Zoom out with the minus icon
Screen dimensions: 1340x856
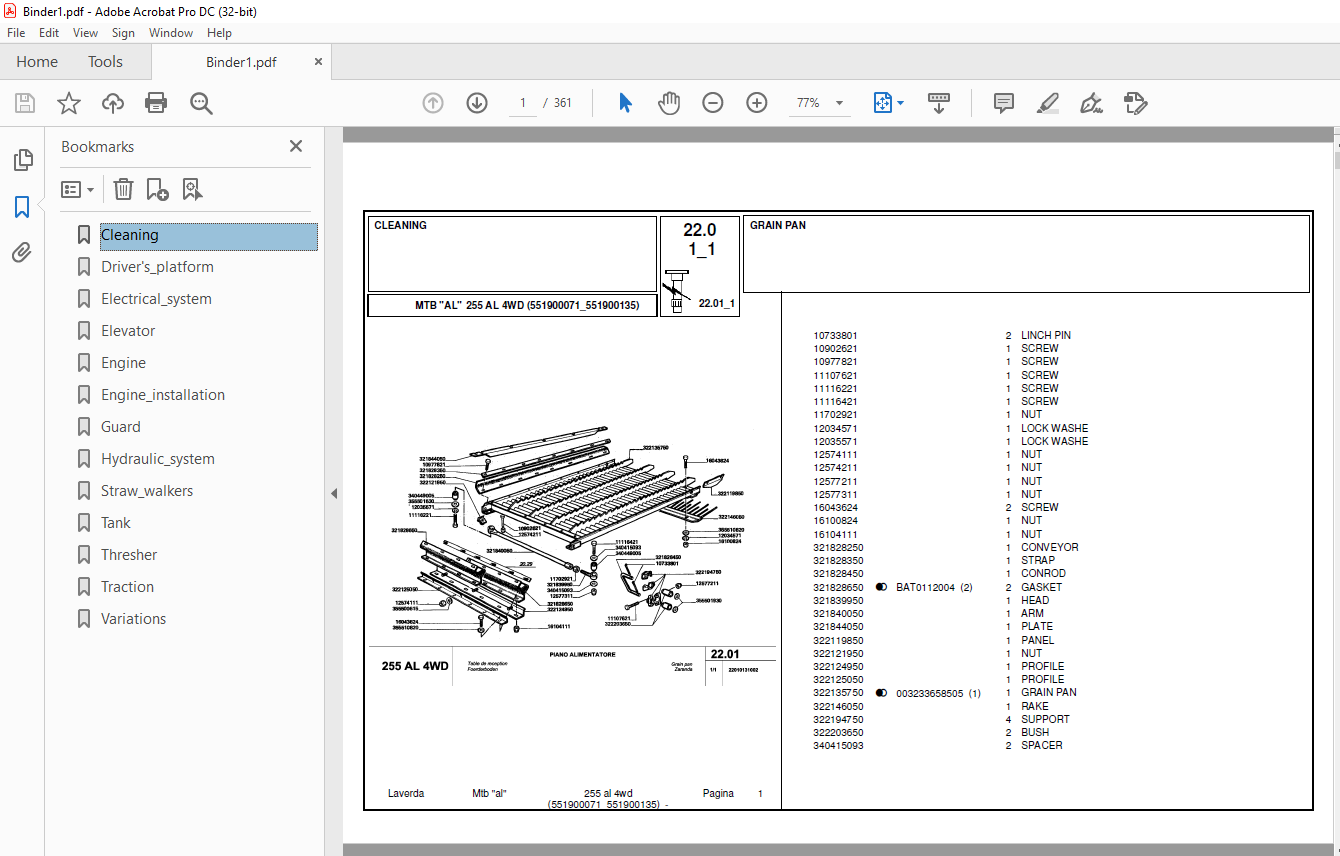[713, 103]
